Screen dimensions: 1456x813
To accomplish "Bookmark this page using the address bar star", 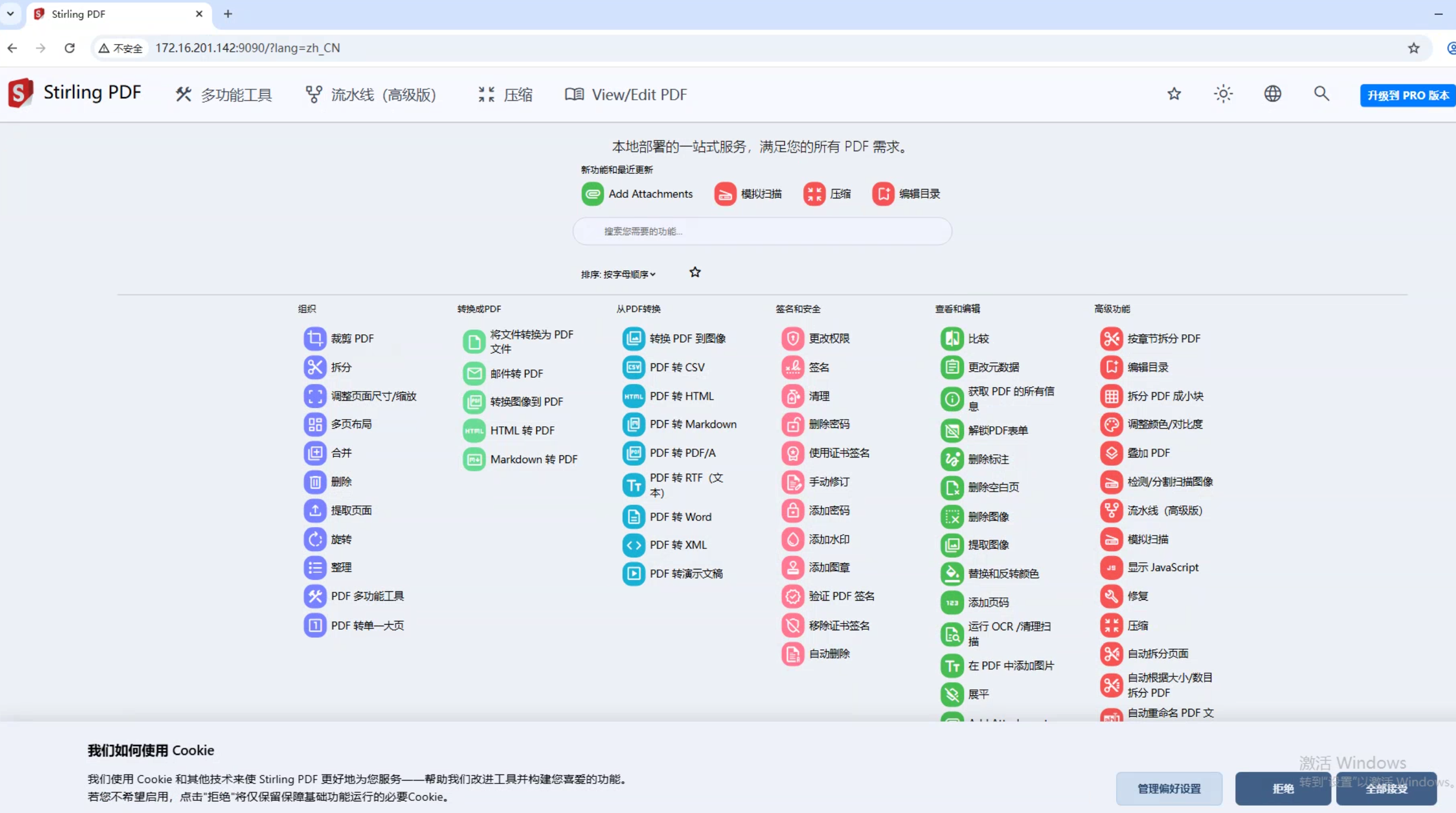I will point(1414,48).
